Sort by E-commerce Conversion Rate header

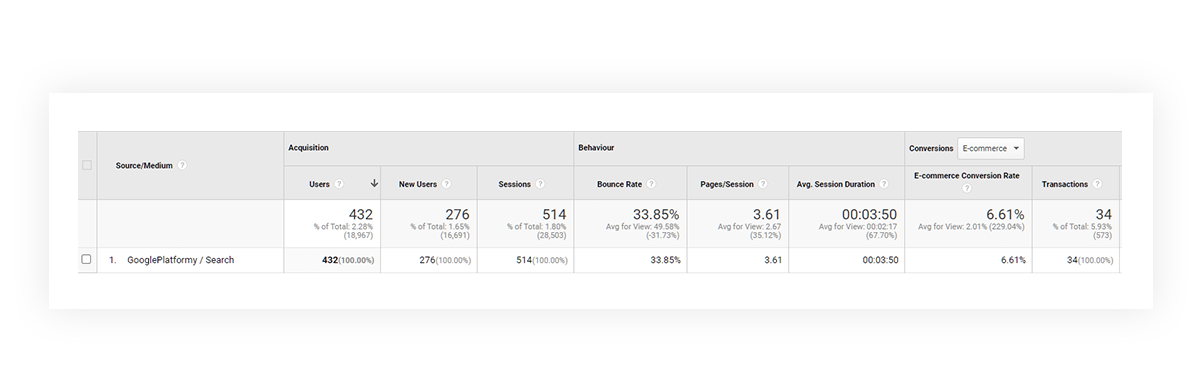[967, 175]
